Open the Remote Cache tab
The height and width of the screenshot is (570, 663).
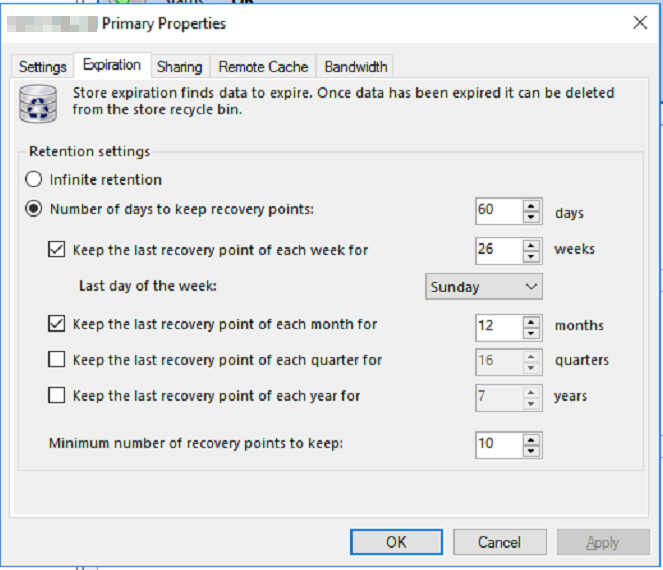(x=263, y=67)
